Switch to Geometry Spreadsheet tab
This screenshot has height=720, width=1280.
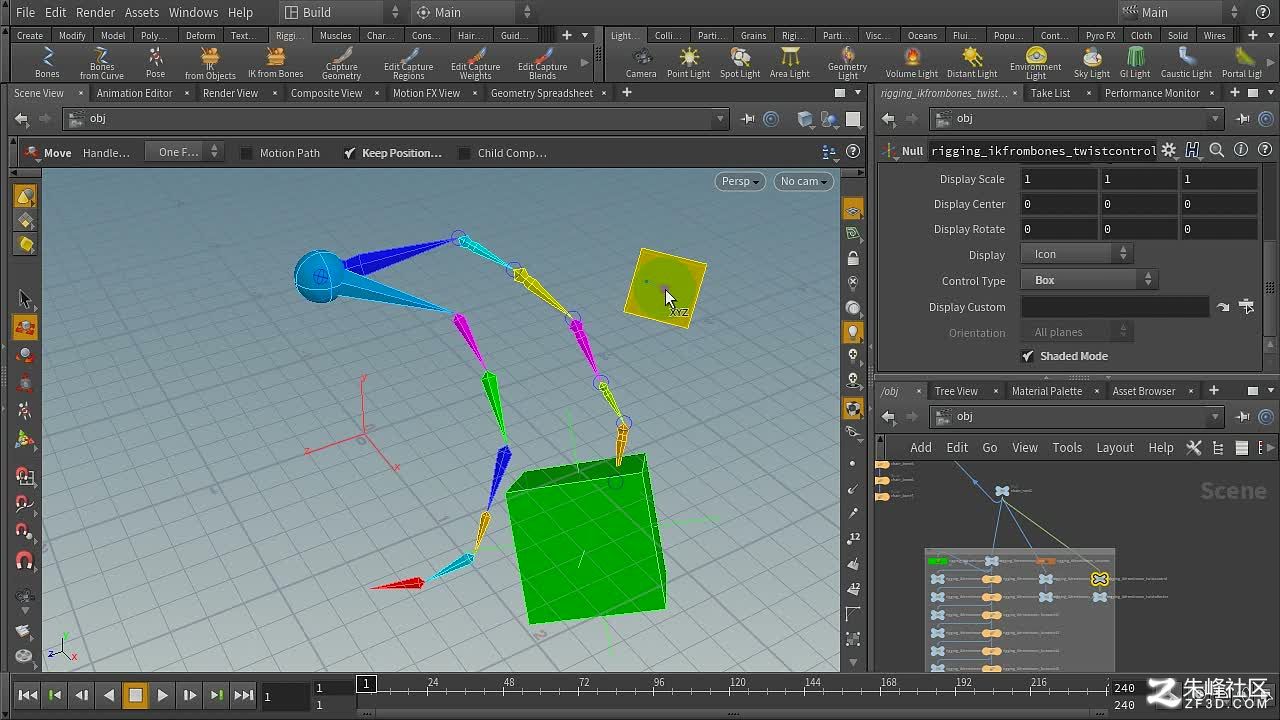[541, 93]
